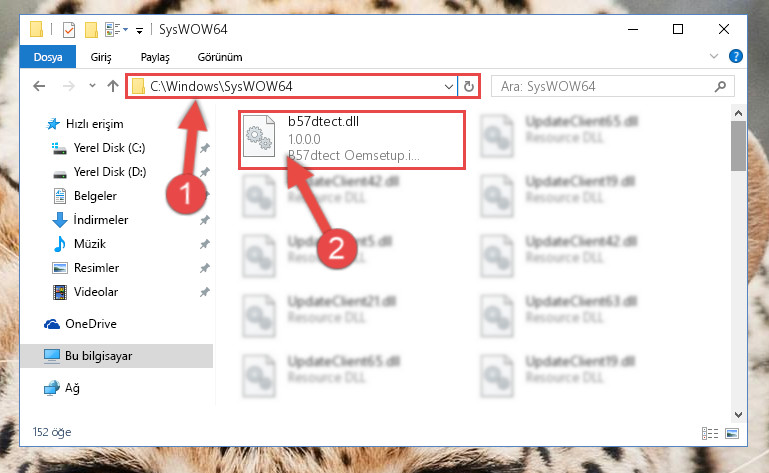
Task: Open the Dosya tab
Action: (48, 57)
